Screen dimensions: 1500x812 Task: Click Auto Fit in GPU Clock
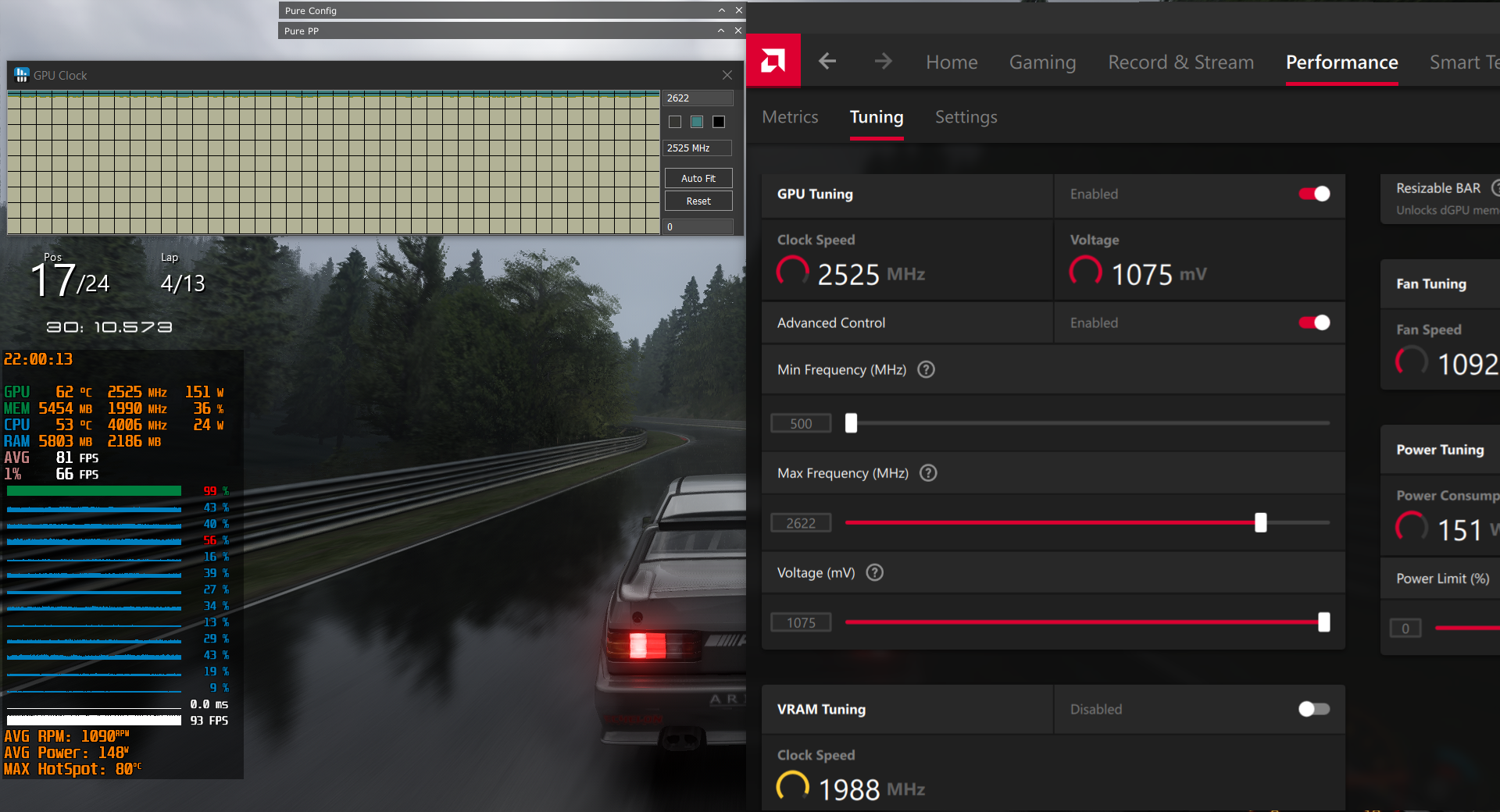(x=698, y=178)
